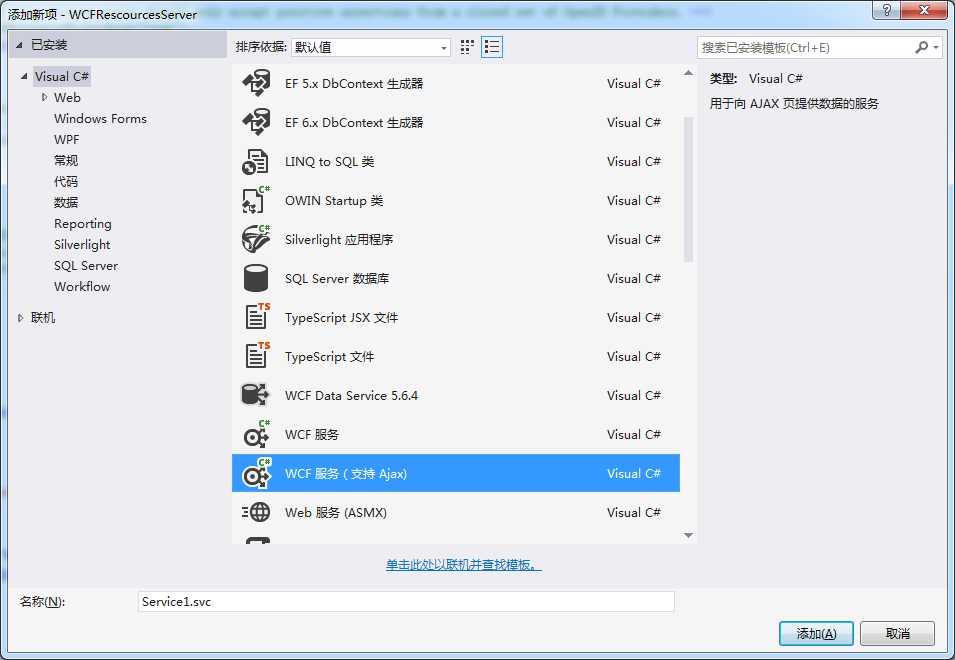Click the OWIN Startup class icon
955x660 pixels.
click(256, 200)
